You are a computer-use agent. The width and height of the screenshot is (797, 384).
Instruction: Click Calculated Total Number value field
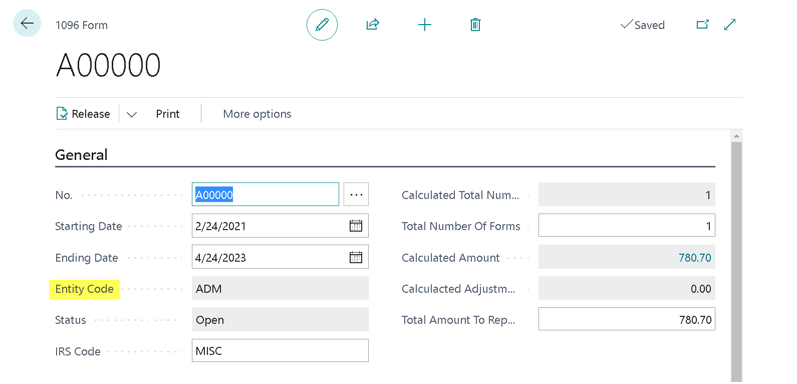tap(627, 194)
